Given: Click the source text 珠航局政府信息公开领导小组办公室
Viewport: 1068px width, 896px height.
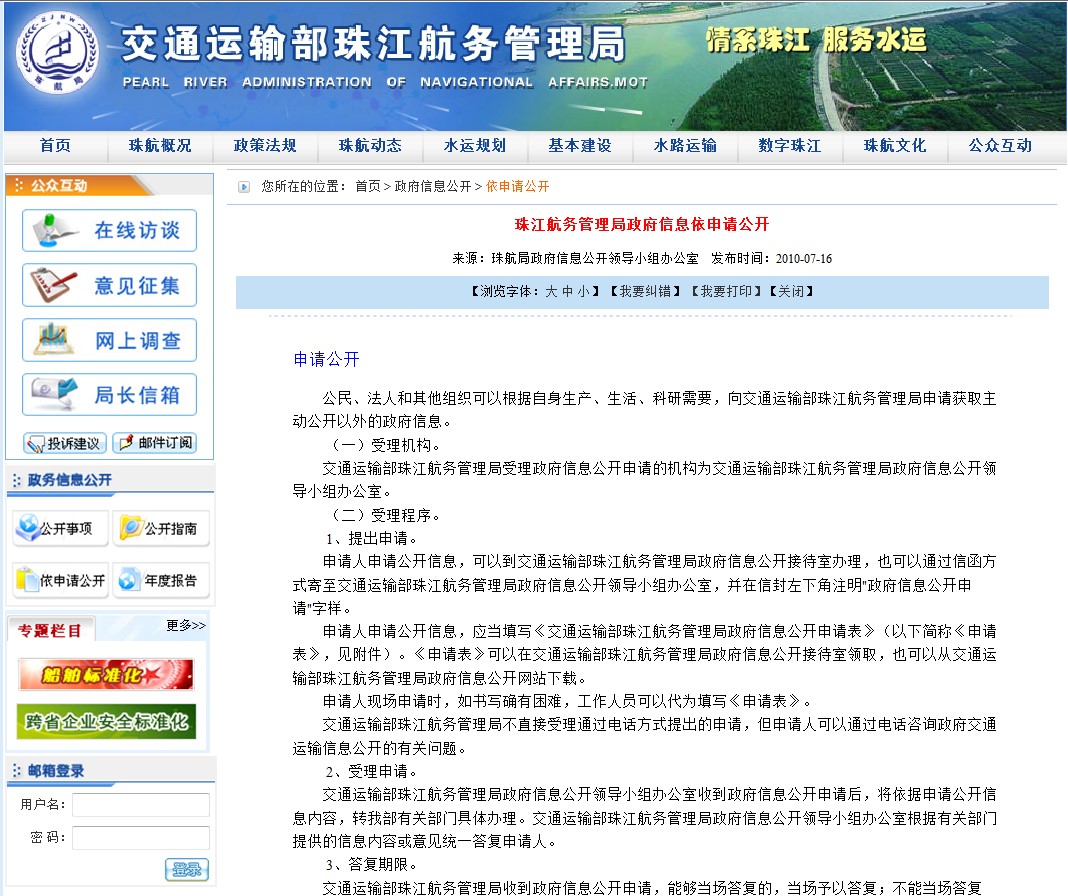Looking at the screenshot, I should coord(595,259).
